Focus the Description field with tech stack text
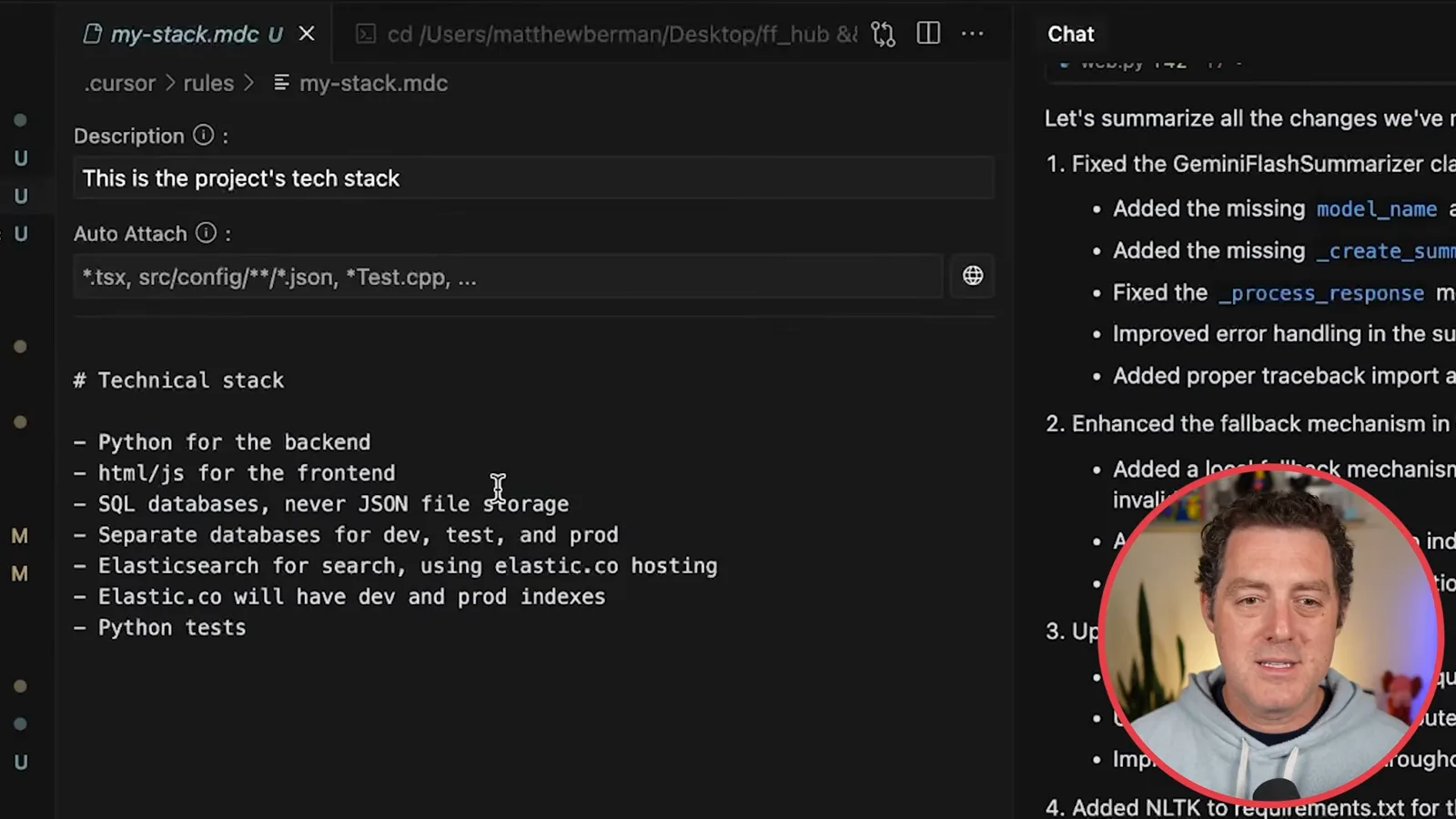 point(533,178)
